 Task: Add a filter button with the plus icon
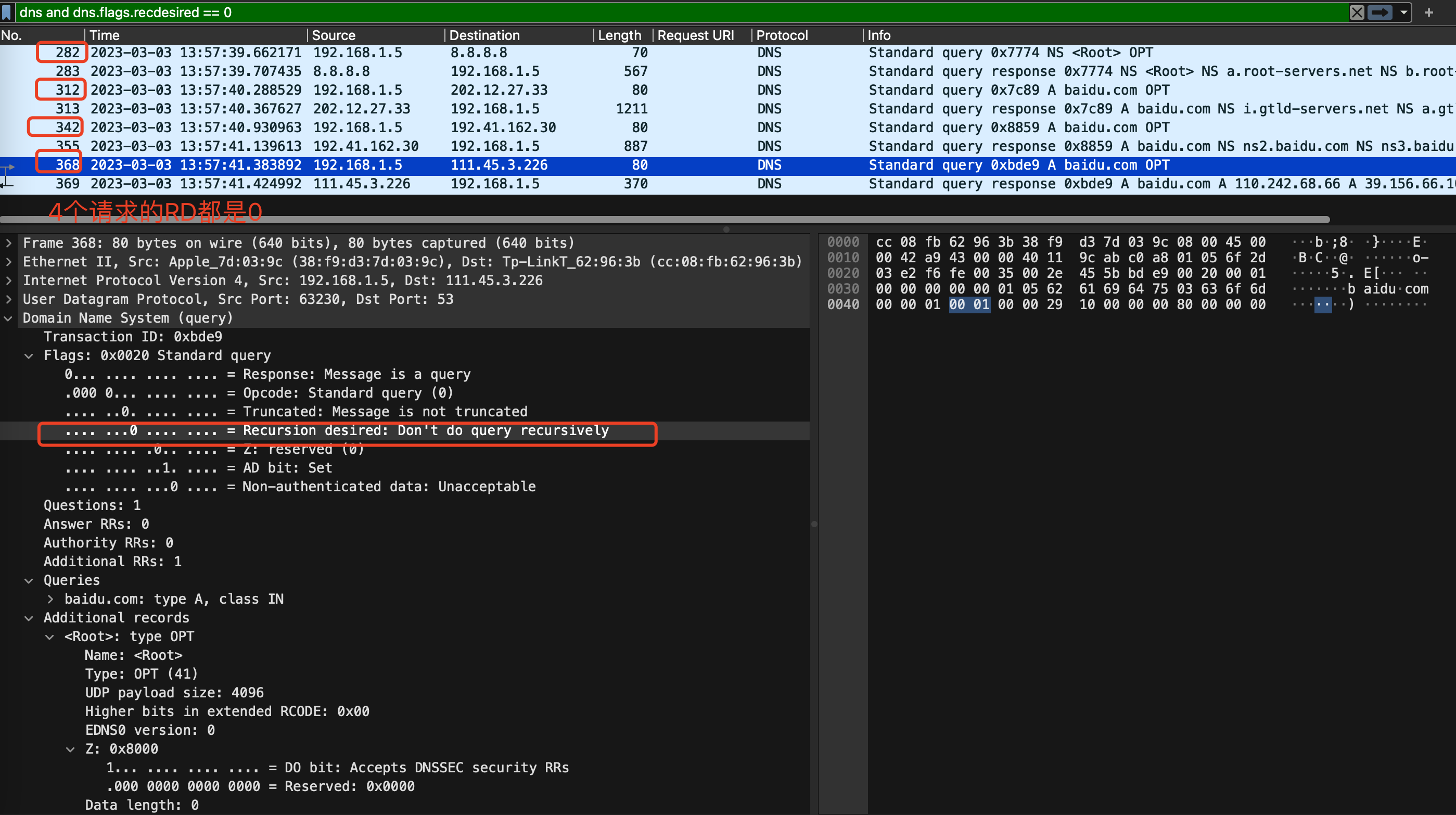click(x=1429, y=12)
